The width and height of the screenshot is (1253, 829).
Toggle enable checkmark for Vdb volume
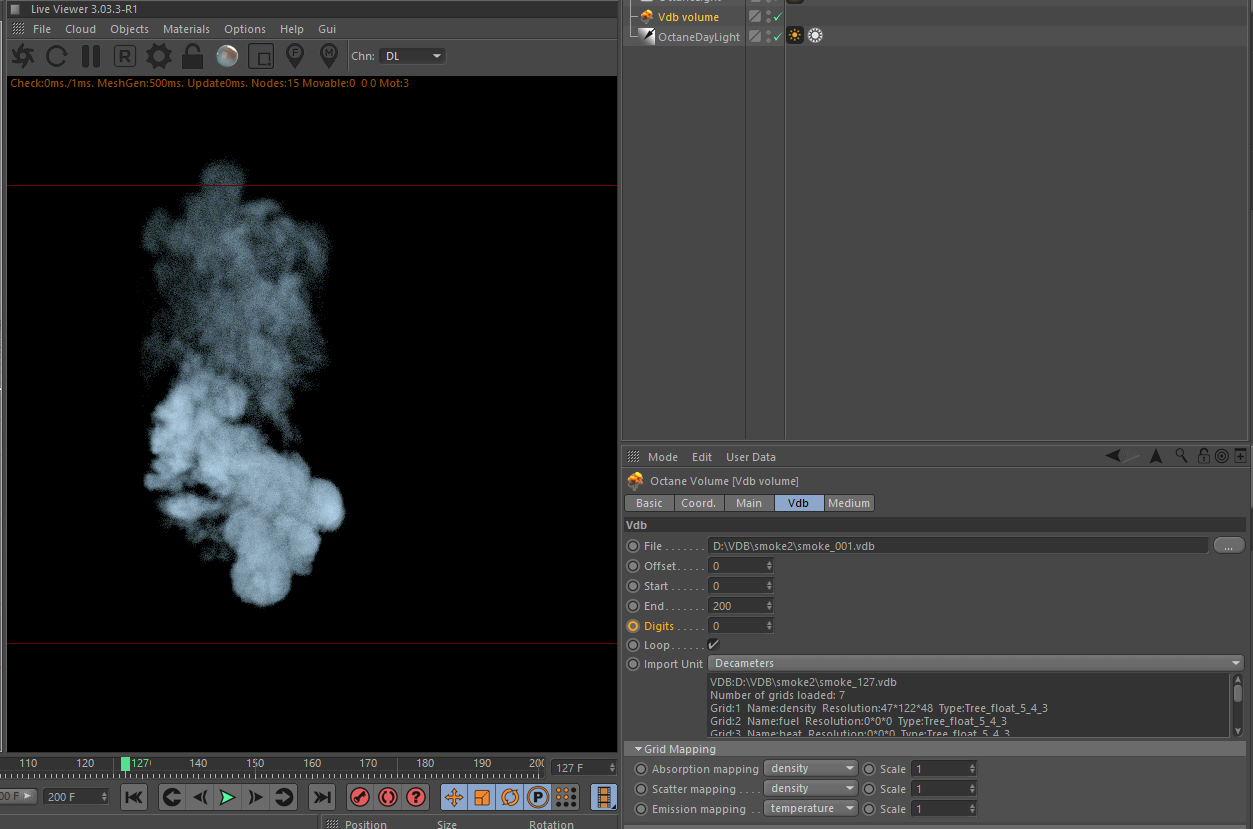pos(777,17)
